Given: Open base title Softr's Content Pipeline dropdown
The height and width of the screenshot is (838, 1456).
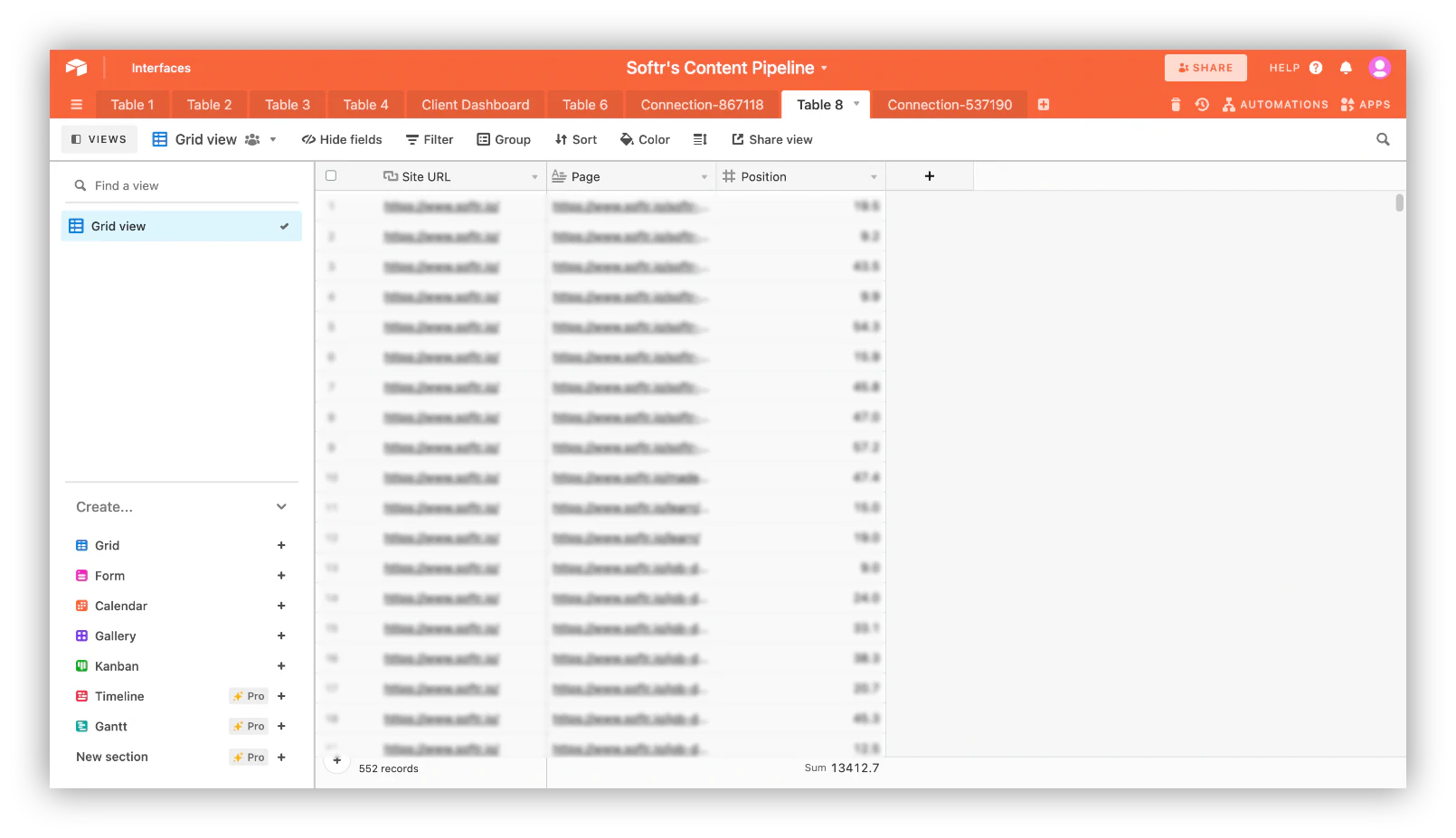Looking at the screenshot, I should pyautogui.click(x=727, y=68).
